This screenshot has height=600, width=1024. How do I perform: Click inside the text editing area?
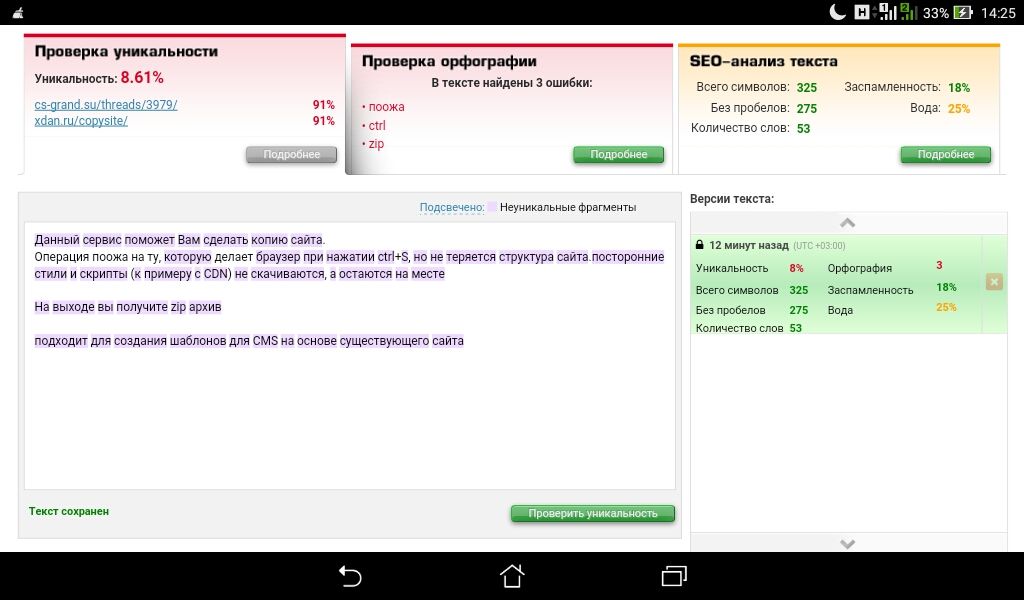(x=349, y=420)
